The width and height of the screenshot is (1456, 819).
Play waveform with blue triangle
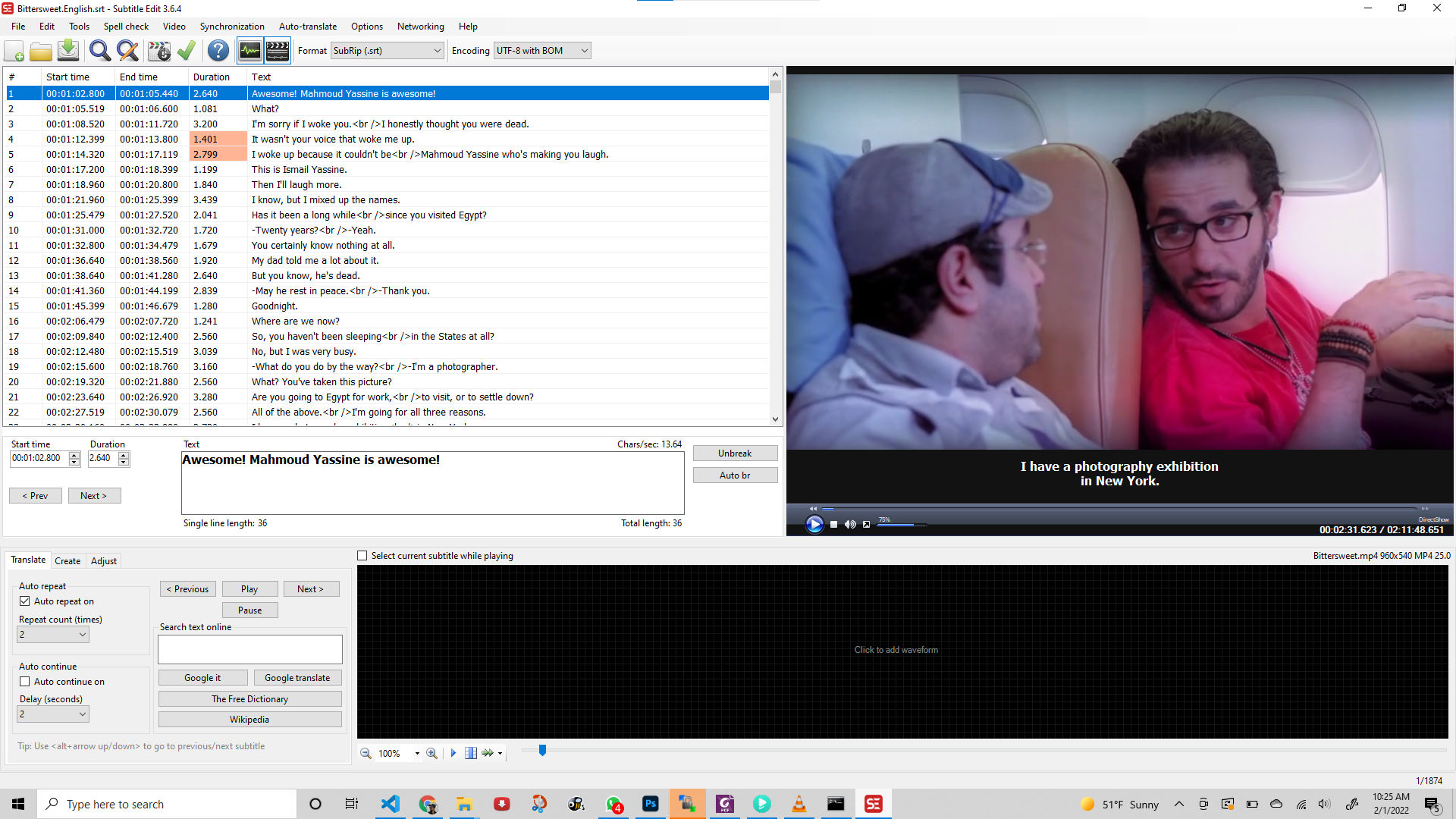pyautogui.click(x=453, y=753)
